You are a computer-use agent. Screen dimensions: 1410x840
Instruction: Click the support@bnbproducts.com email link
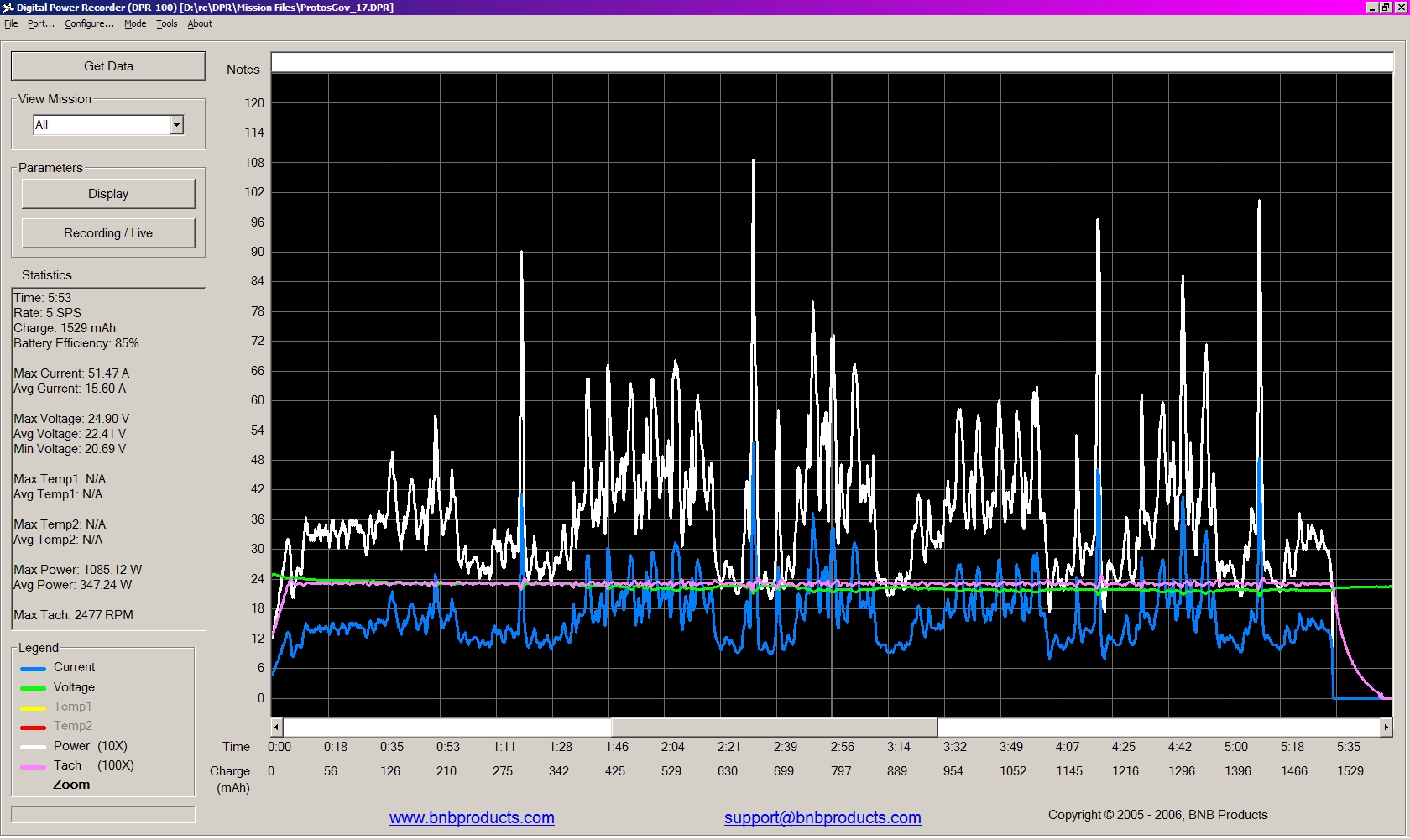822,817
